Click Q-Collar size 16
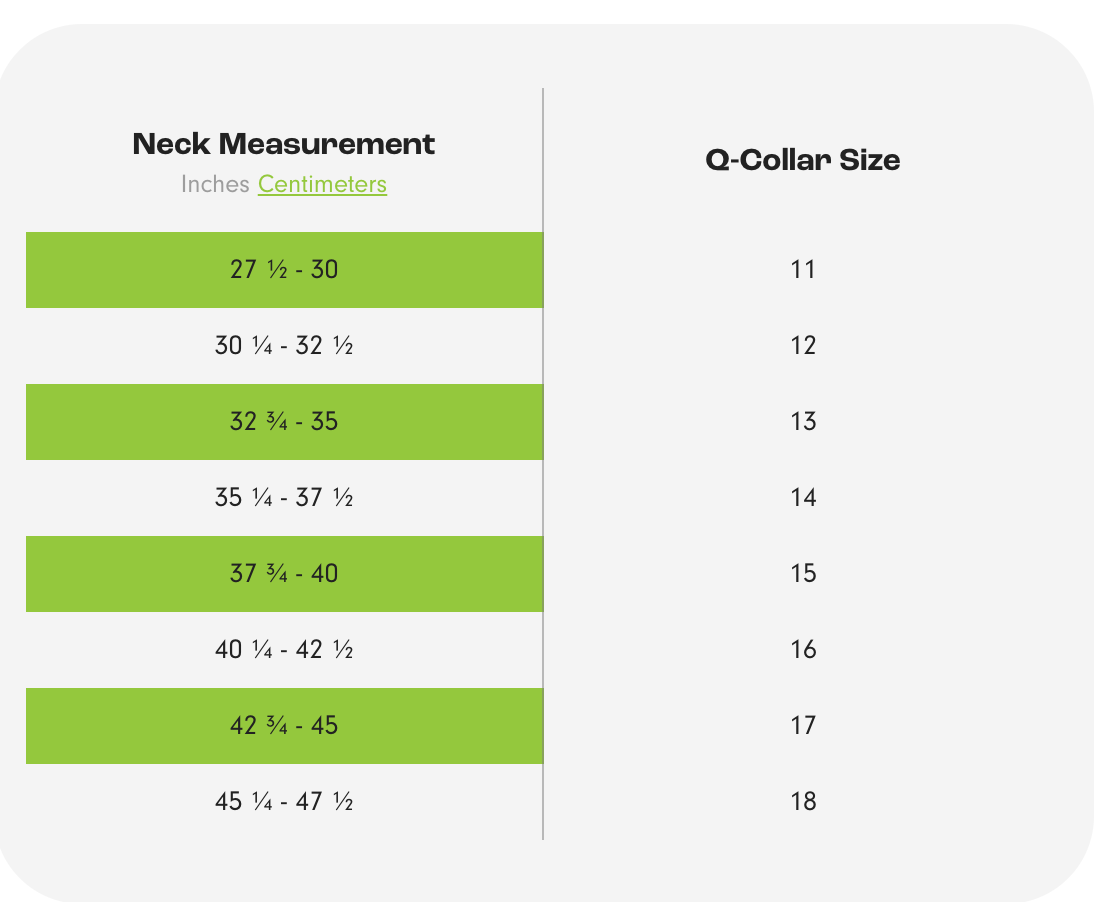Image resolution: width=1098 pixels, height=902 pixels. [x=803, y=650]
